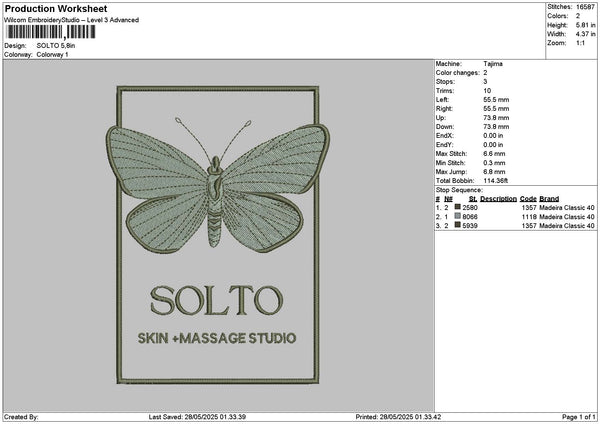Click the Stitches count '16587'
Viewport: 600px width, 424px height.
tap(585, 7)
